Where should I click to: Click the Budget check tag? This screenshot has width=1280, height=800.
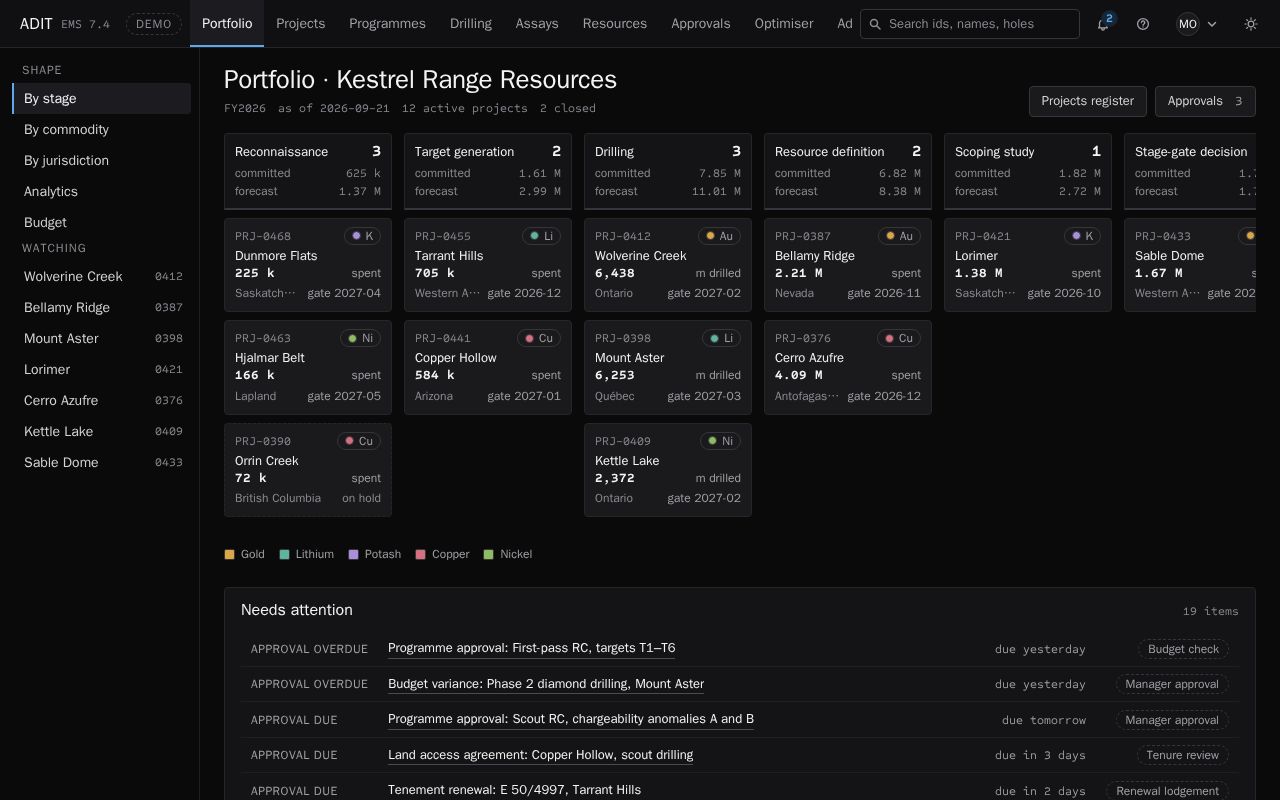[1183, 649]
